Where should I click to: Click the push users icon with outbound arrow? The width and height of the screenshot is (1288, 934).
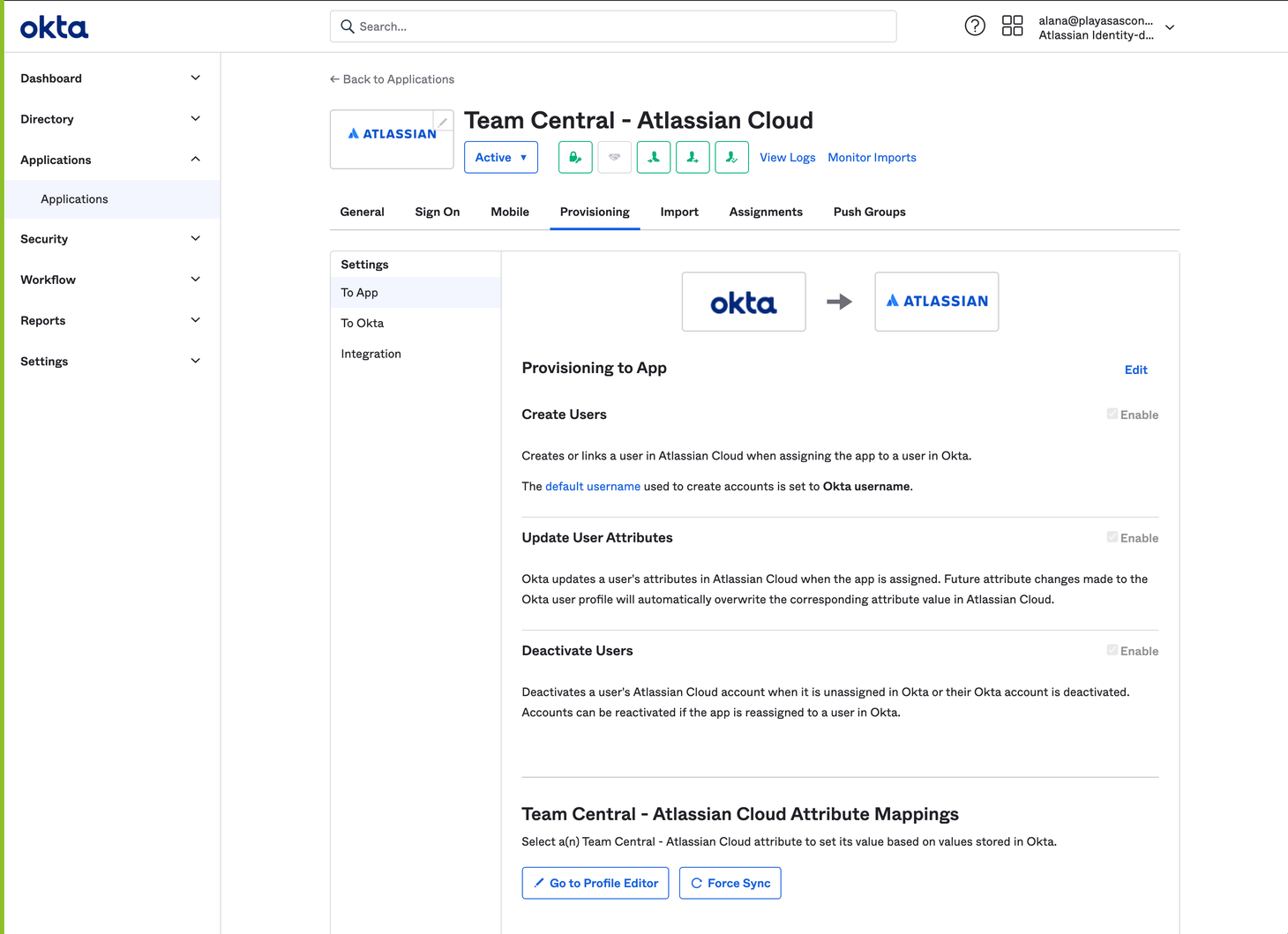tap(693, 157)
